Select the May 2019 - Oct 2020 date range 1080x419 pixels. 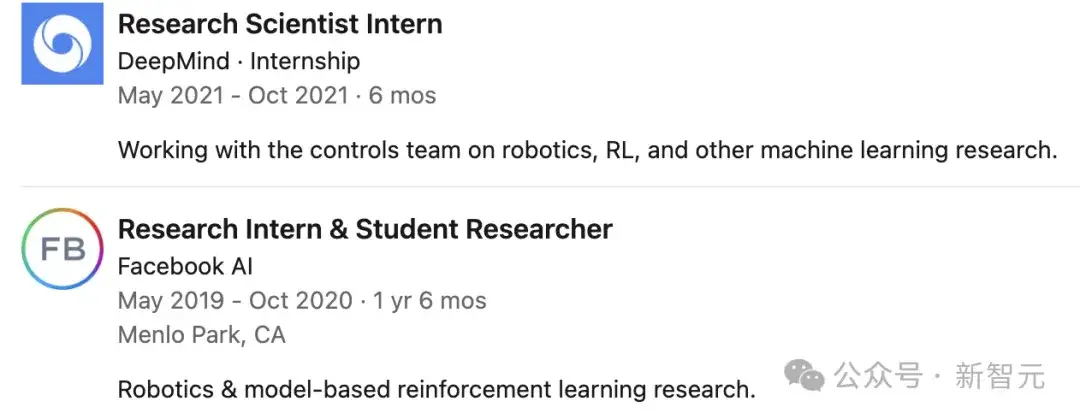pyautogui.click(x=235, y=300)
